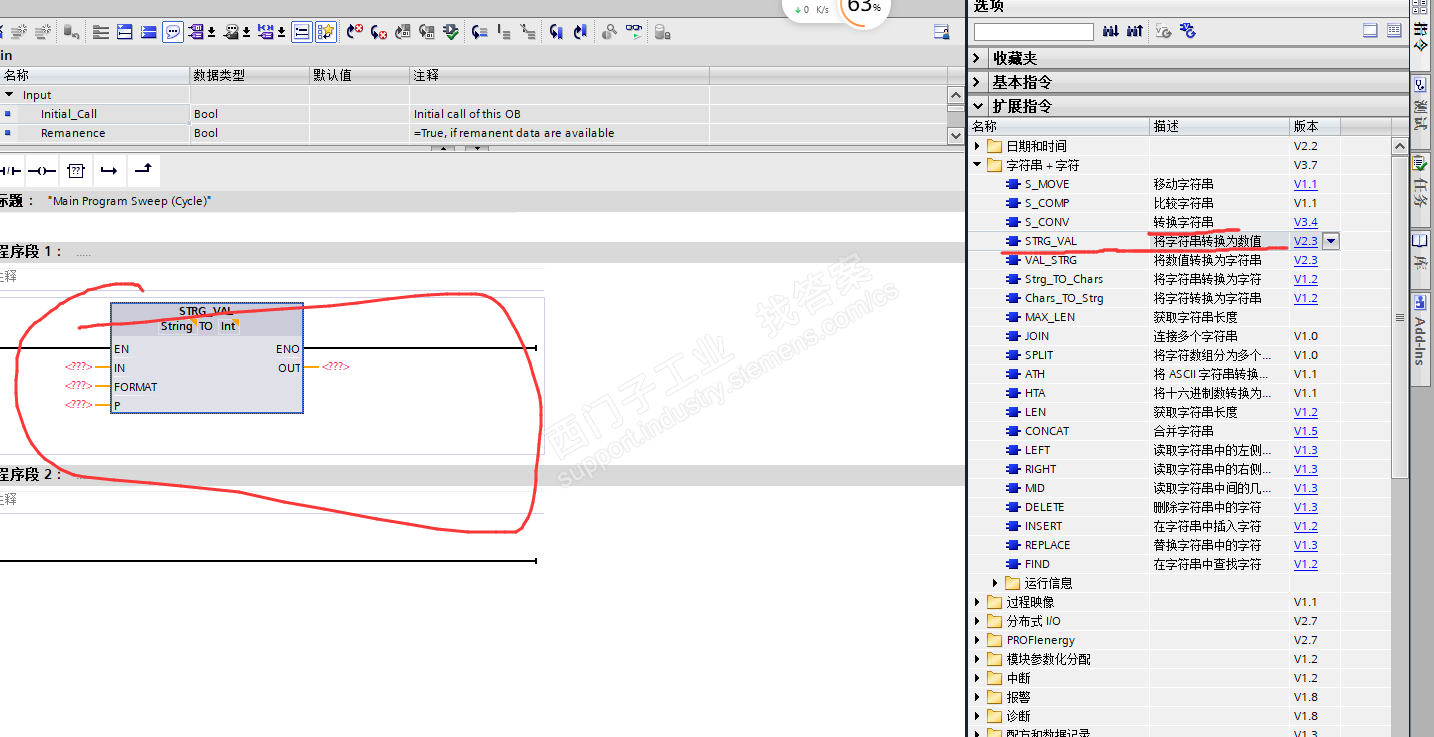Click the VAL_STRG instruction icon

1013,260
